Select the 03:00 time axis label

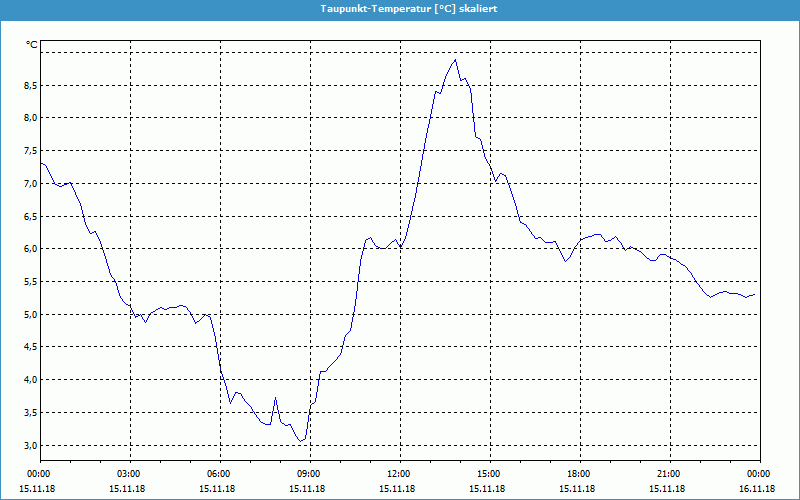click(x=129, y=474)
